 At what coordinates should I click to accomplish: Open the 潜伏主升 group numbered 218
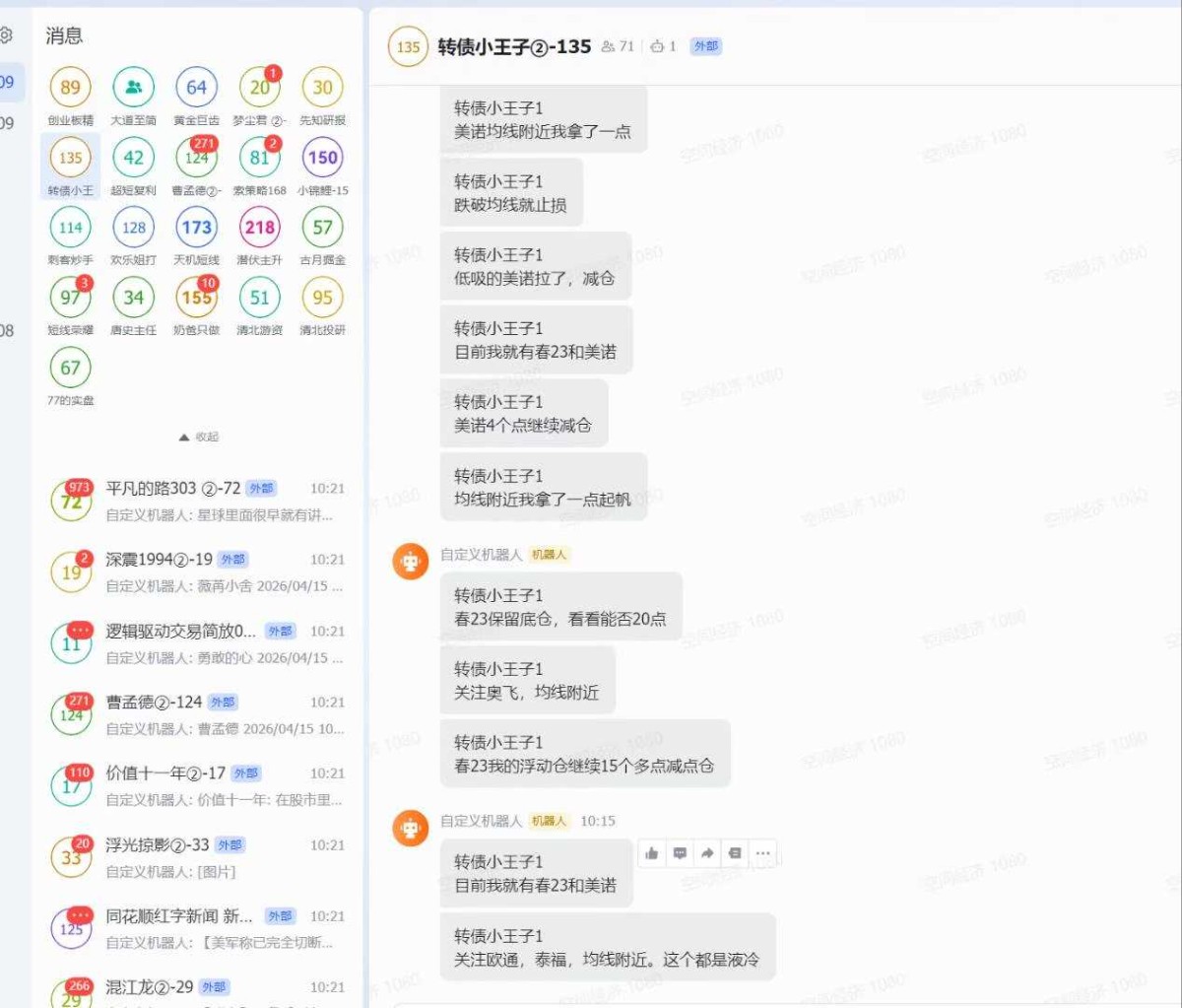point(259,228)
